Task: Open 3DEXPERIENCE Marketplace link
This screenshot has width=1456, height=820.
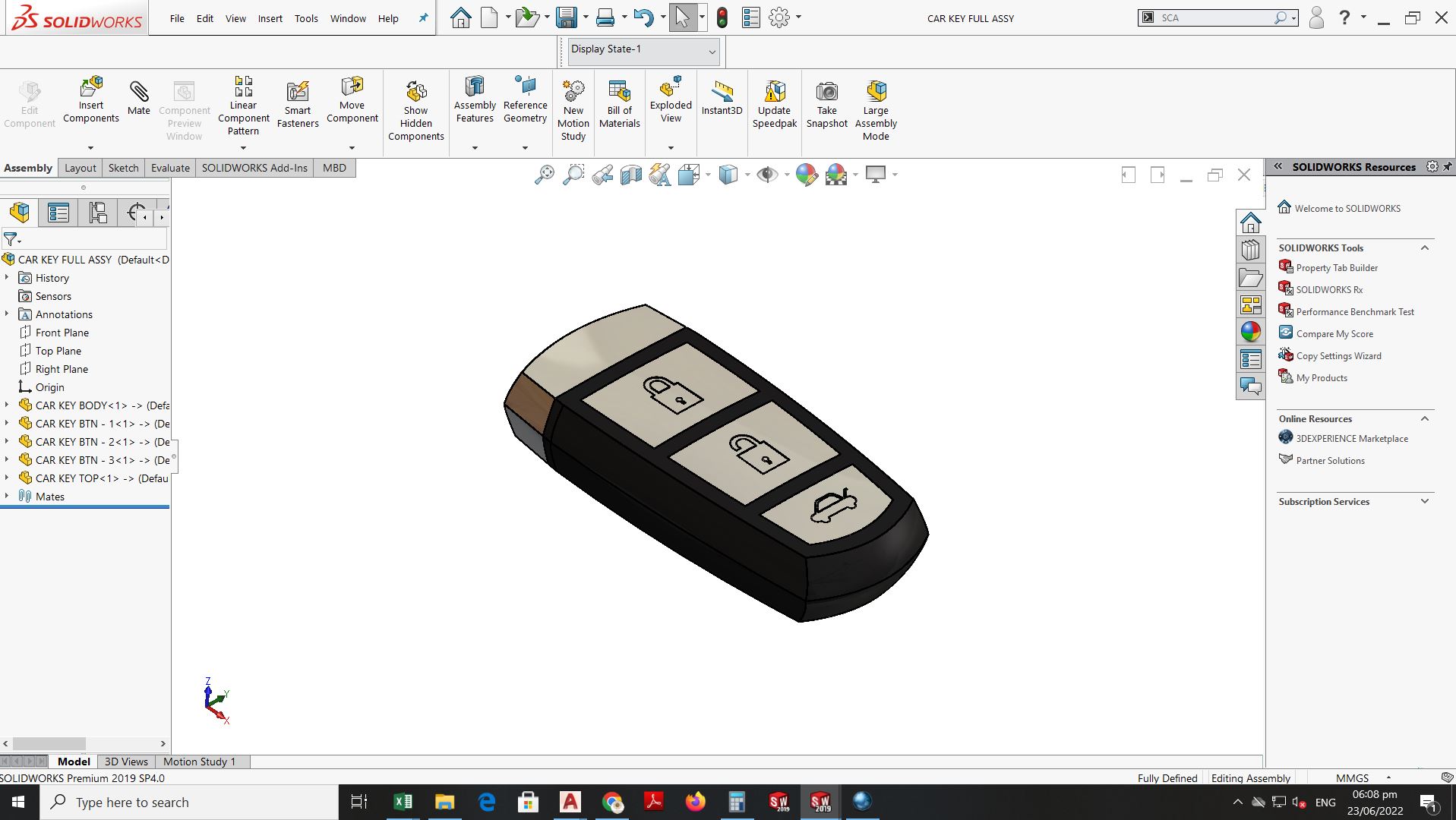Action: (1352, 439)
